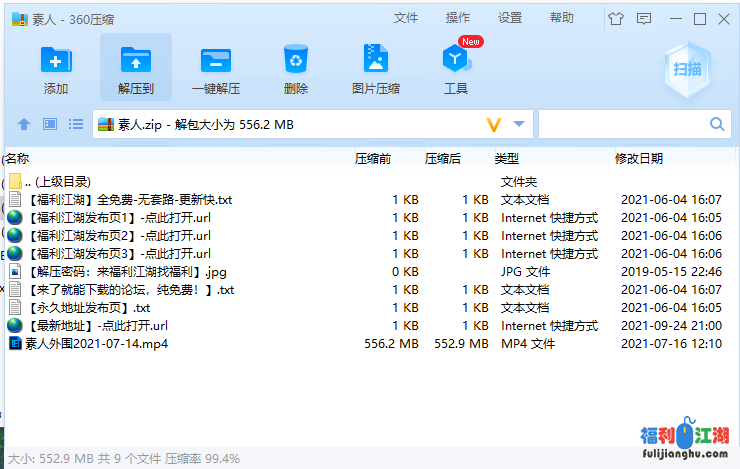Switch to thumbnail view mode
This screenshot has height=469, width=740.
(x=50, y=124)
